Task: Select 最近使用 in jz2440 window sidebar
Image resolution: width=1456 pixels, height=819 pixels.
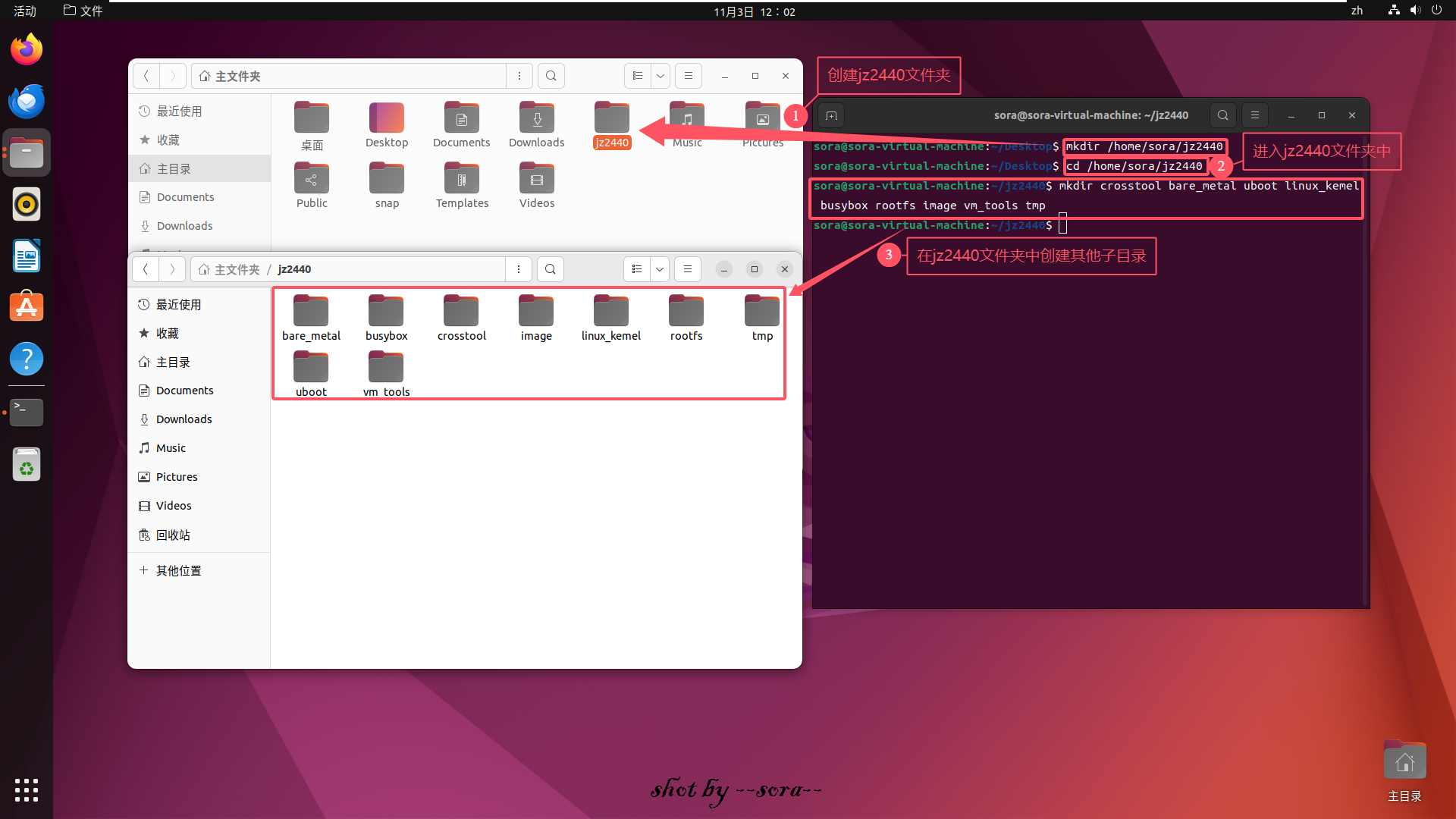Action: (x=199, y=305)
